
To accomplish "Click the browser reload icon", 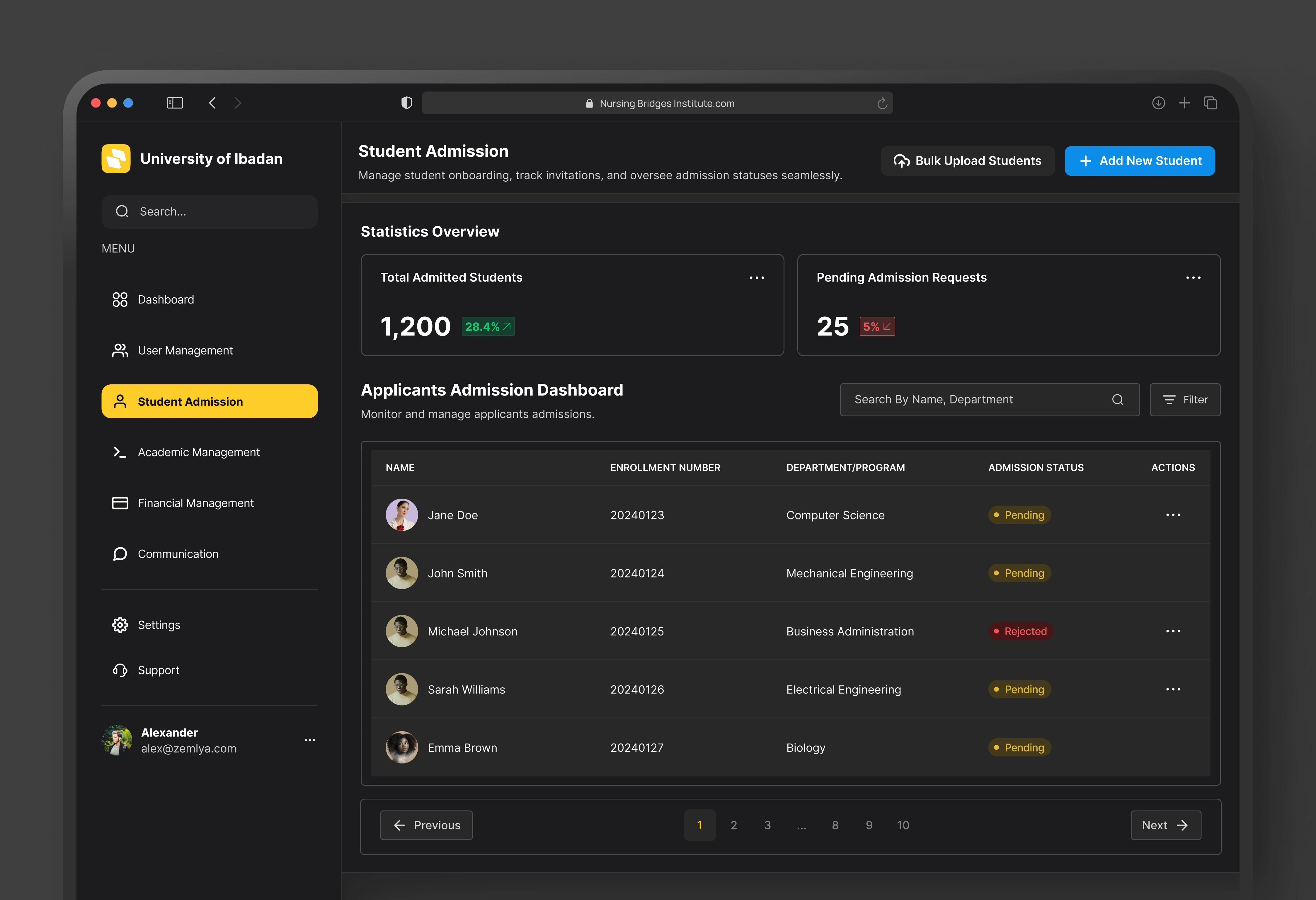I will 882,103.
